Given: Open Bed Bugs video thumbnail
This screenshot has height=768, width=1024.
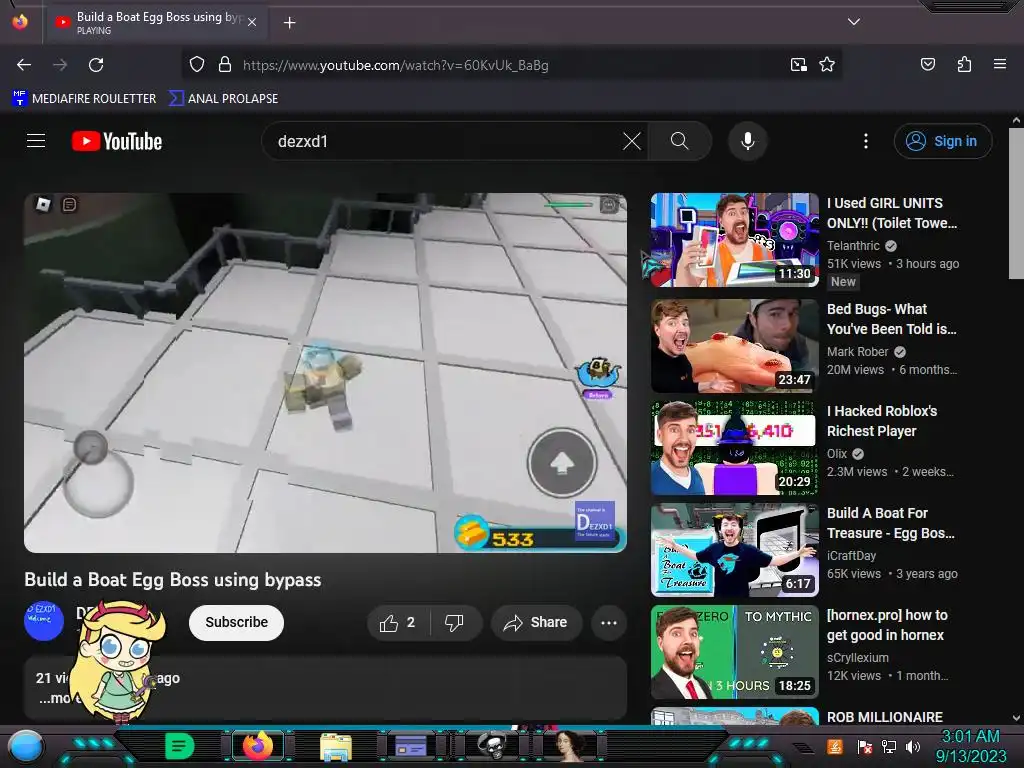Looking at the screenshot, I should 735,345.
